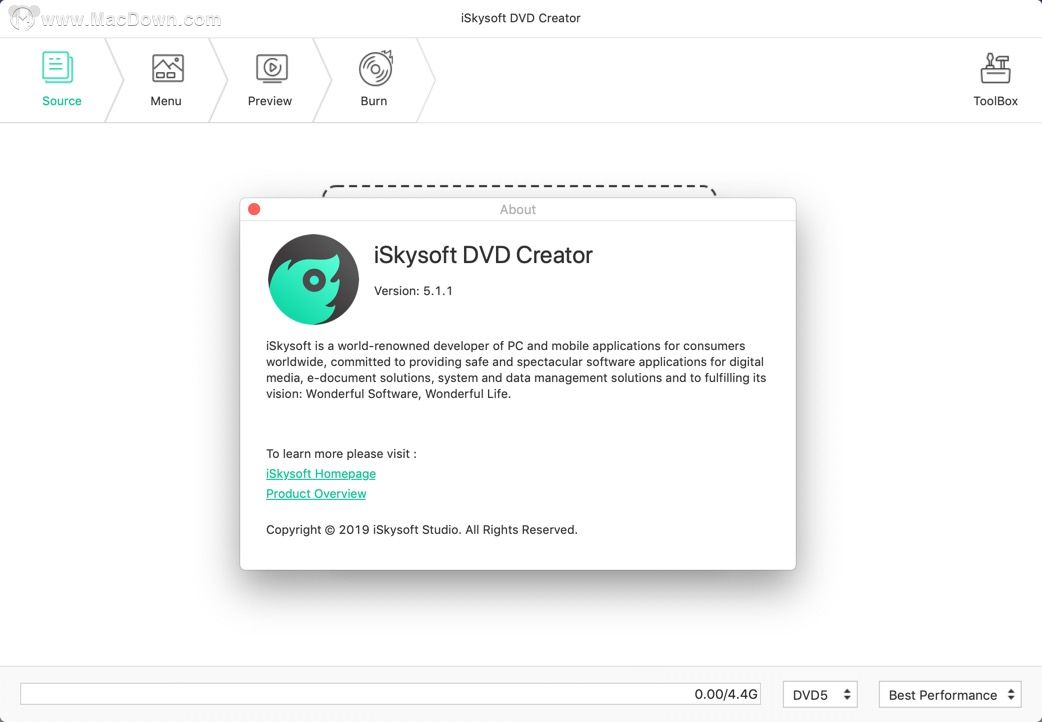Click the Copyright 2019 iSkysoft Studio text
The height and width of the screenshot is (722, 1042).
422,530
